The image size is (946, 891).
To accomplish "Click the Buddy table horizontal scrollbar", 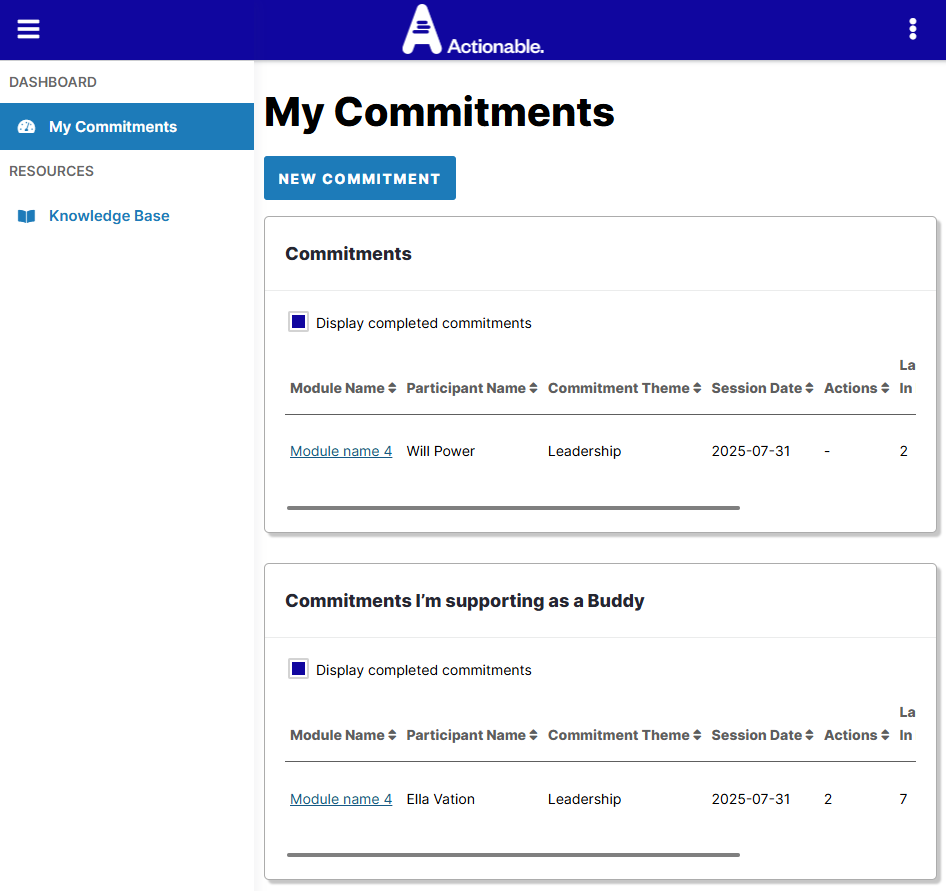I will coord(513,855).
